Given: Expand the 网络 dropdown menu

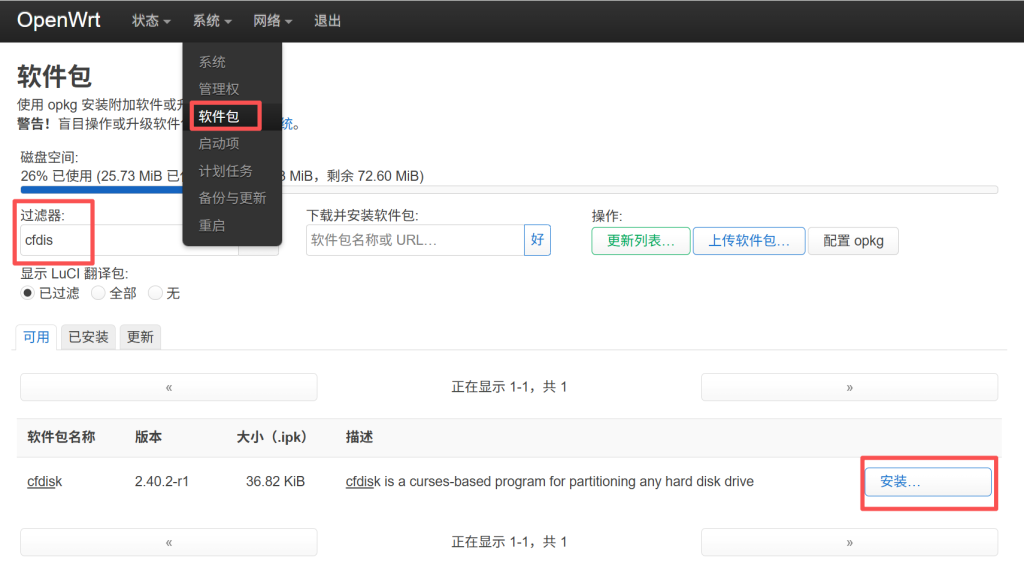Looking at the screenshot, I should point(272,21).
